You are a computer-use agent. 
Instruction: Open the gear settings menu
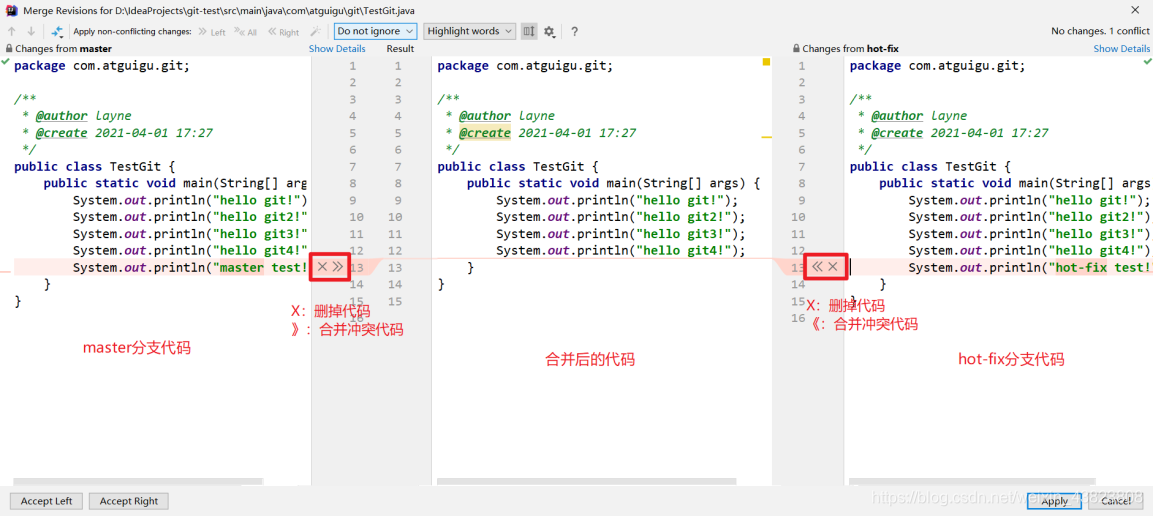(549, 32)
